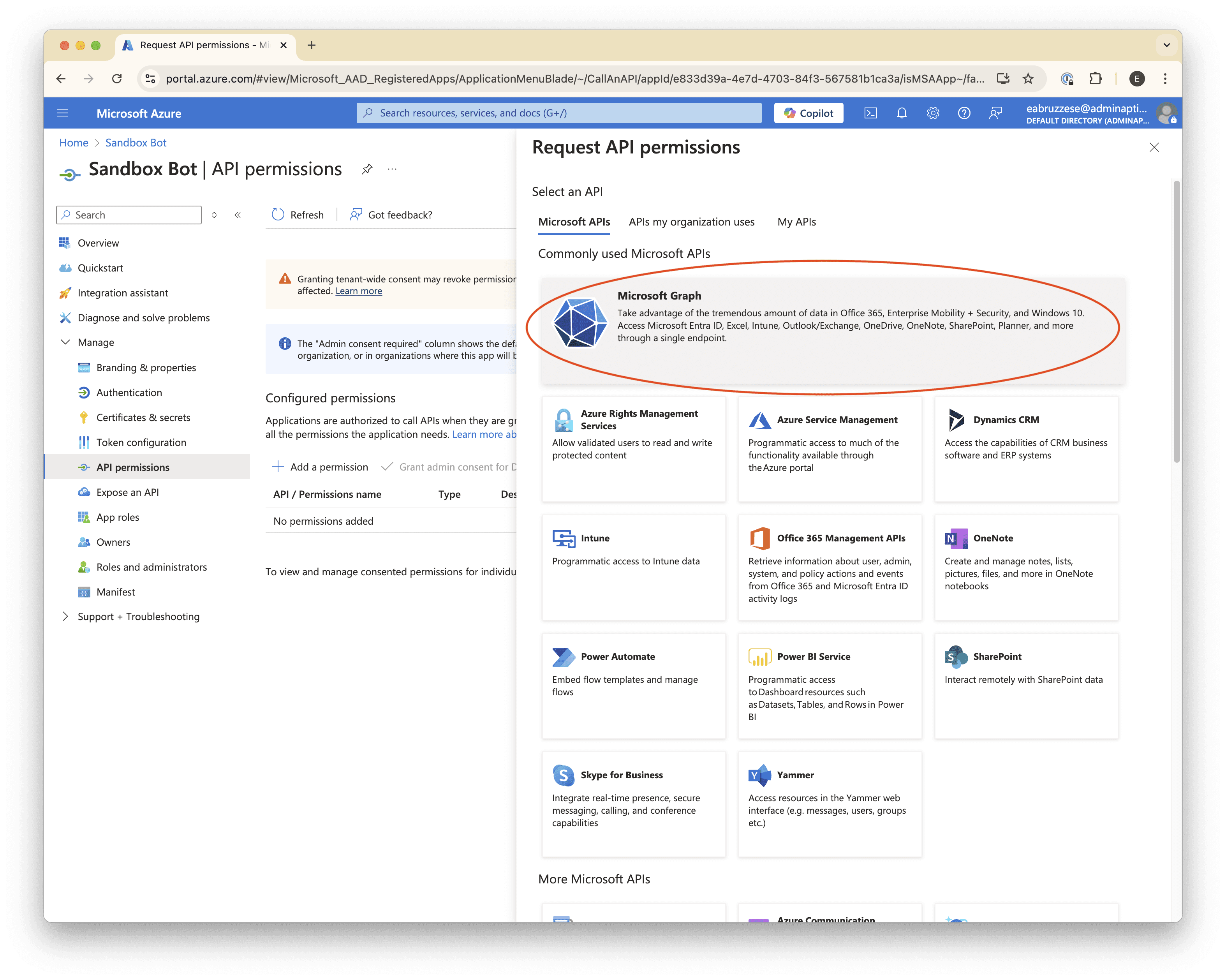Collapse the left navigation menu with double chevron
Viewport: 1226px width, 980px height.
coord(238,215)
